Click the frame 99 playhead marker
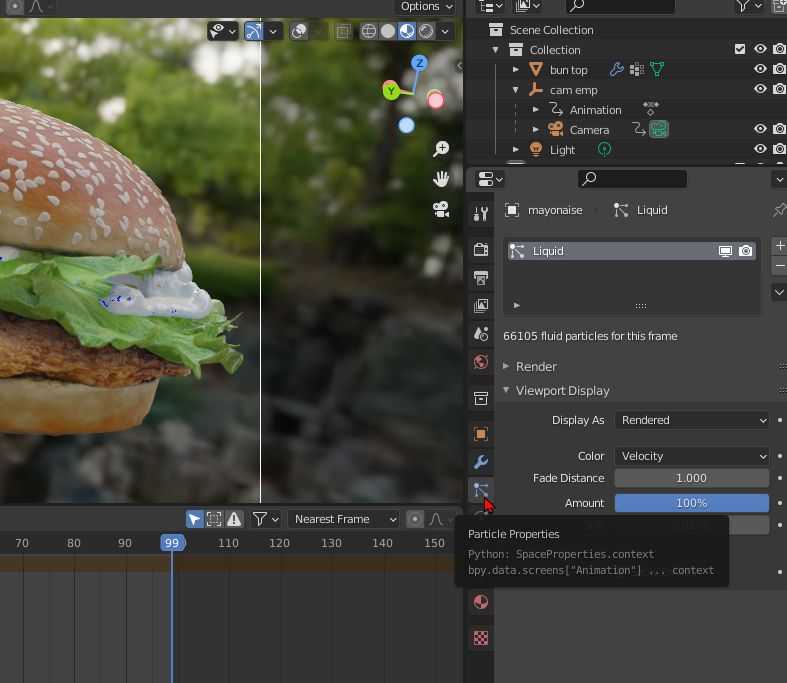Screen dimensions: 787x683 tap(172, 543)
